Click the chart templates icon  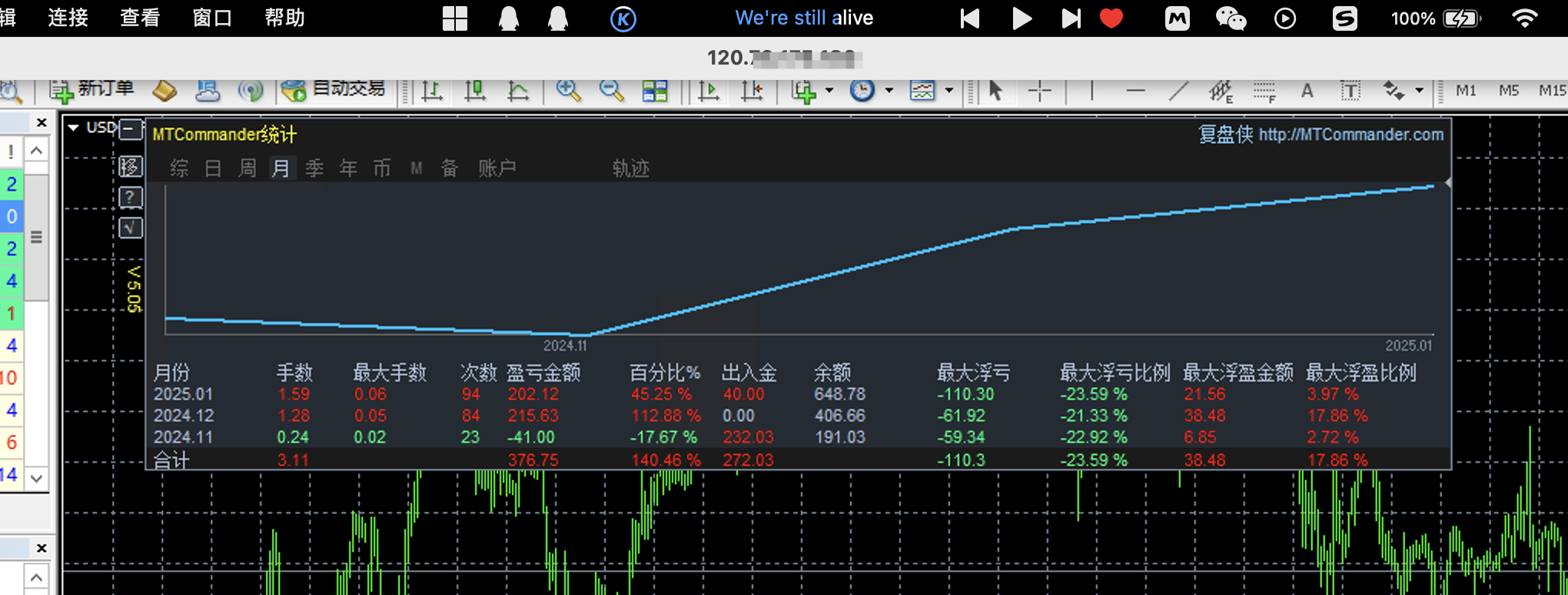(x=922, y=91)
